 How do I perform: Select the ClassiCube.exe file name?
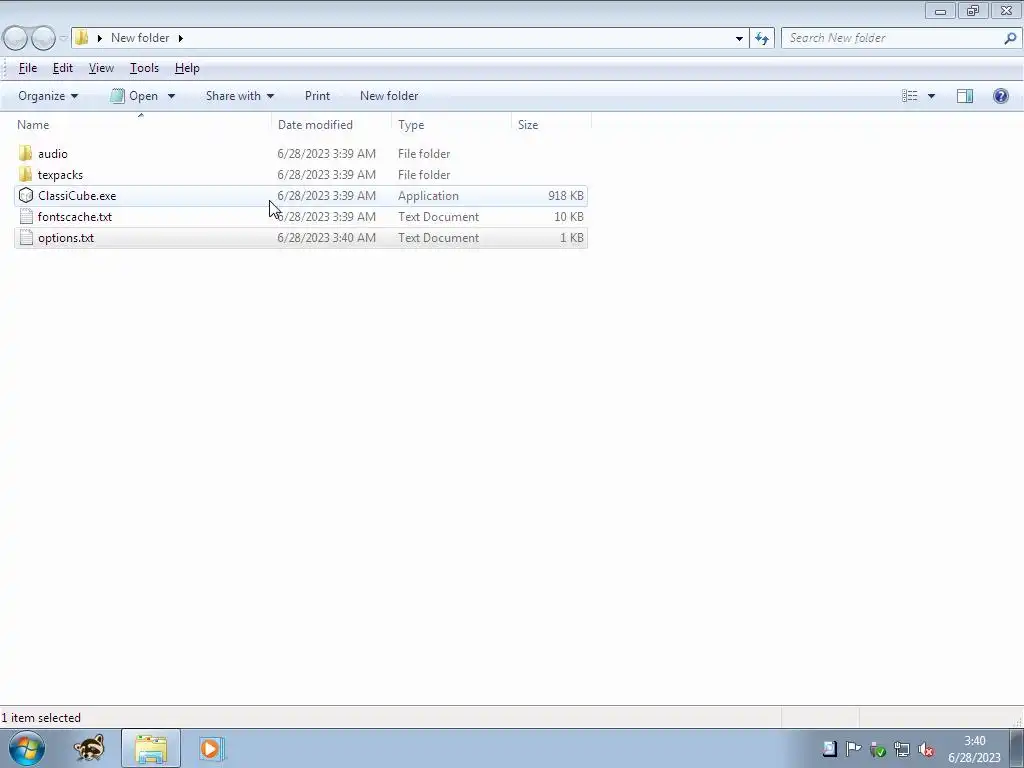[x=77, y=196]
